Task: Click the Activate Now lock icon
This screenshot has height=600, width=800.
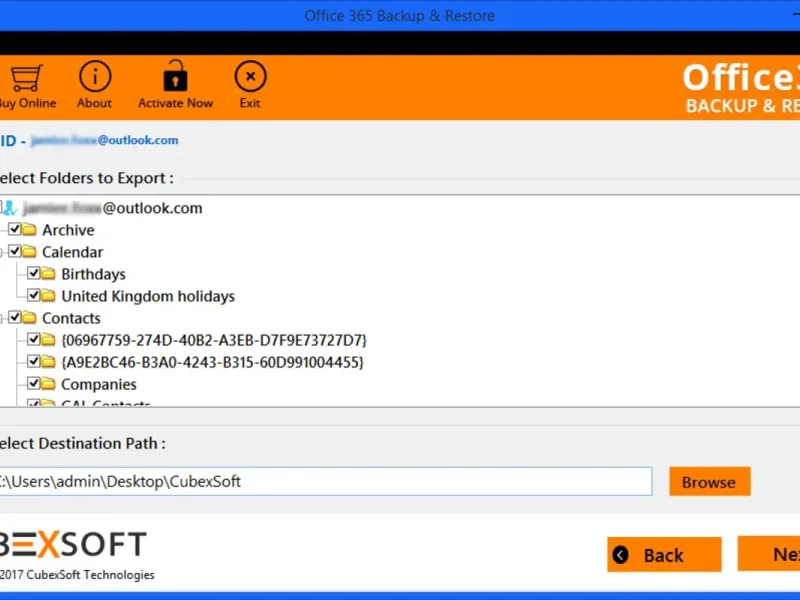Action: tap(175, 76)
